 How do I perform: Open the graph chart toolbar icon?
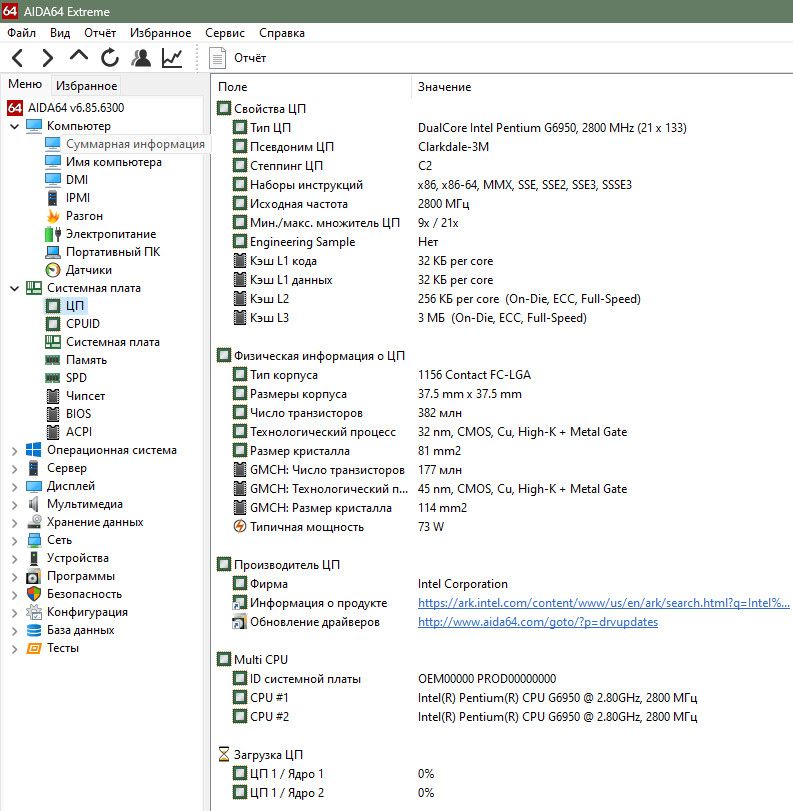172,58
